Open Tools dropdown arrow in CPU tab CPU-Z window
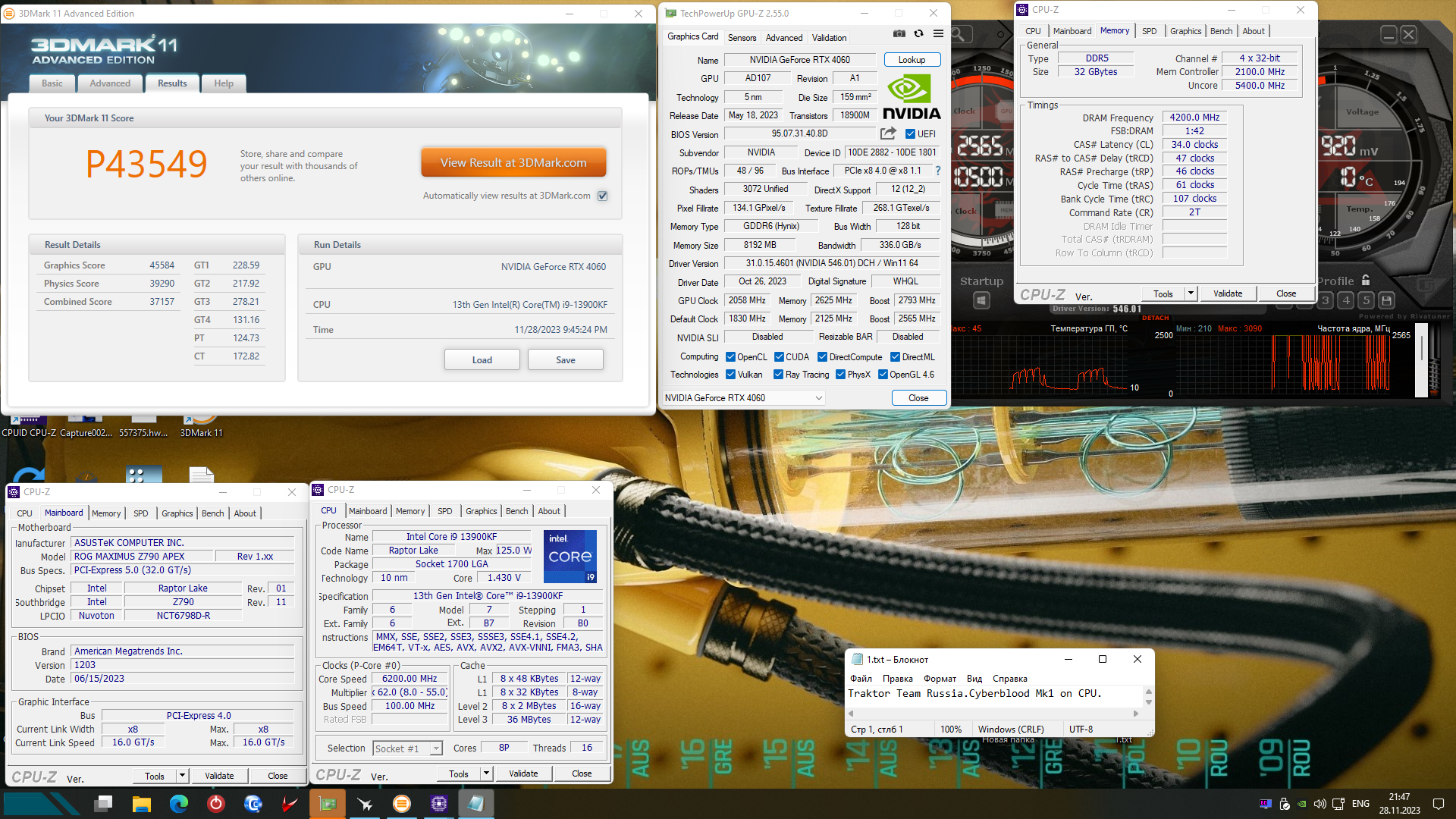1456x819 pixels. 486,773
